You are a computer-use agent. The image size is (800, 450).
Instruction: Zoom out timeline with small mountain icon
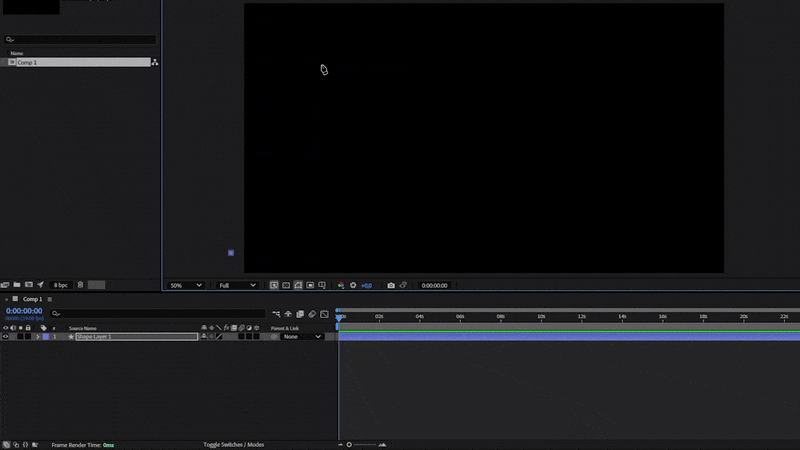click(340, 445)
